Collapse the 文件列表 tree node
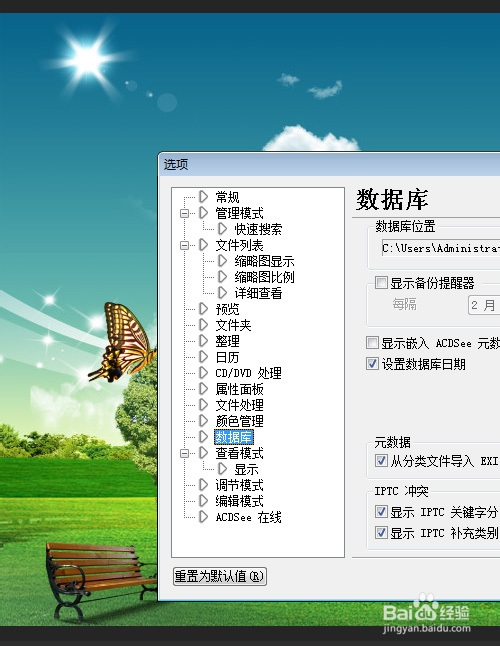This screenshot has height=646, width=500. point(184,246)
